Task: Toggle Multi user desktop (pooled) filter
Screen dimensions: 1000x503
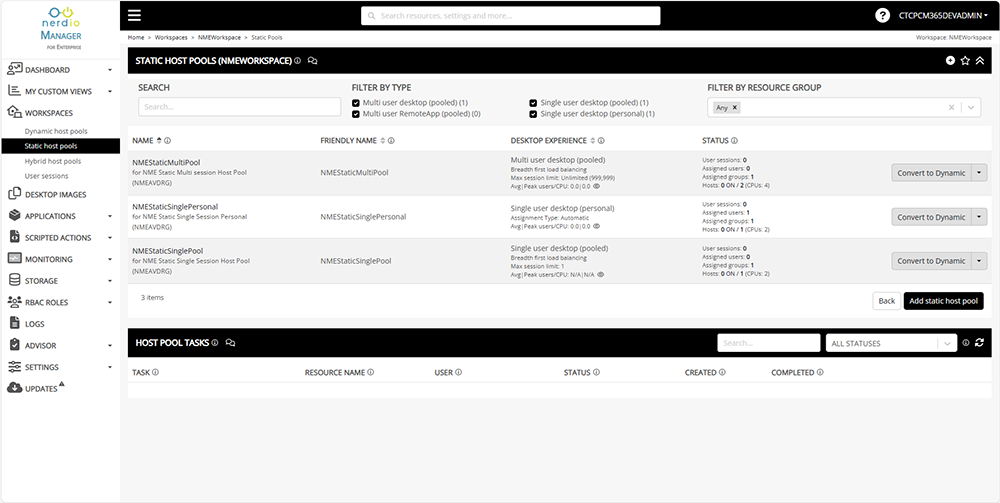Action: point(356,103)
